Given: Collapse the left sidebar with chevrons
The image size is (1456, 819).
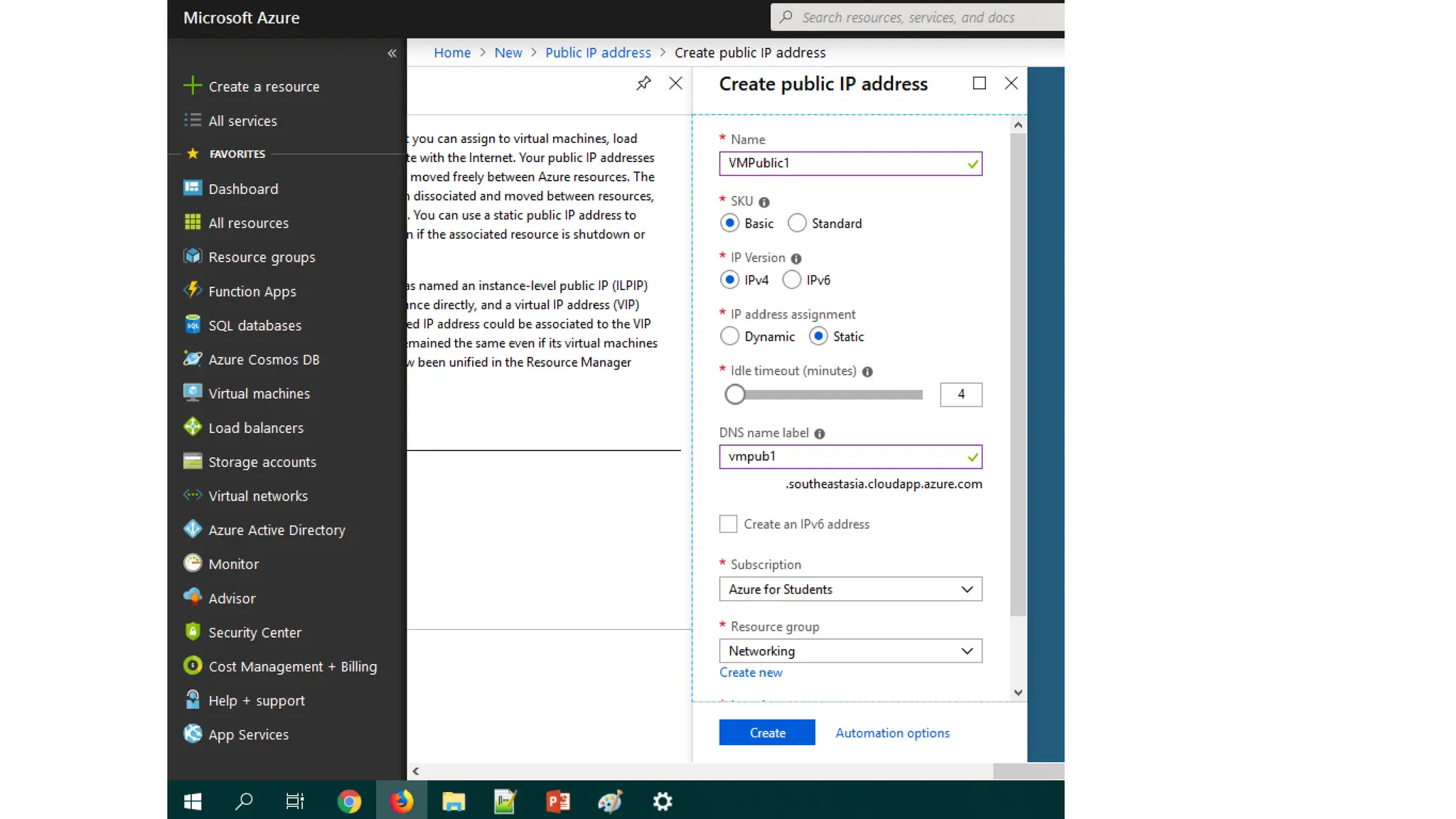Looking at the screenshot, I should click(x=392, y=53).
